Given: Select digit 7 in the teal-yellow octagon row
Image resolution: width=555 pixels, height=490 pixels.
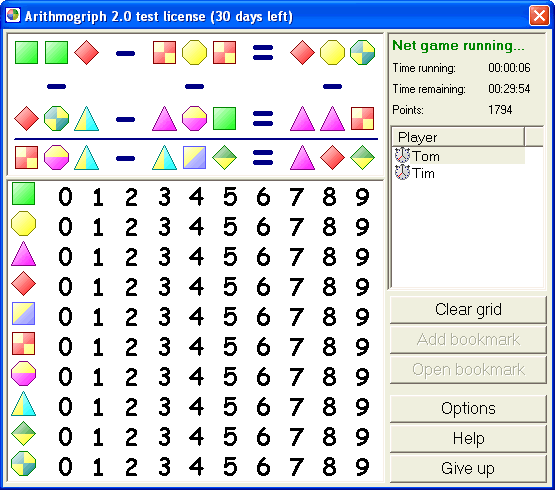Looking at the screenshot, I should [296, 466].
